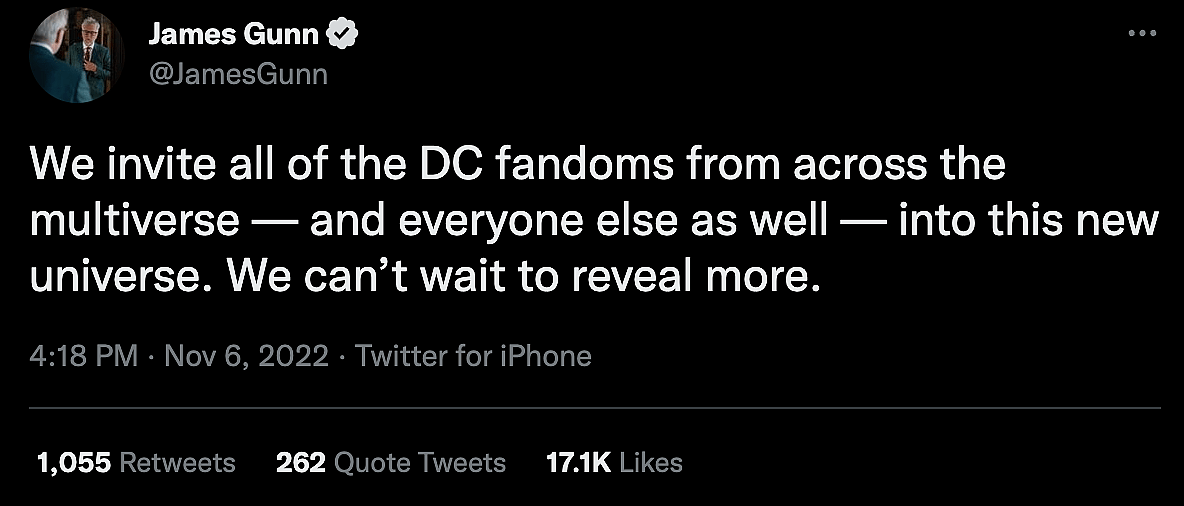Open James Gunn's profile avatar photo
This screenshot has height=506, width=1184.
click(77, 55)
